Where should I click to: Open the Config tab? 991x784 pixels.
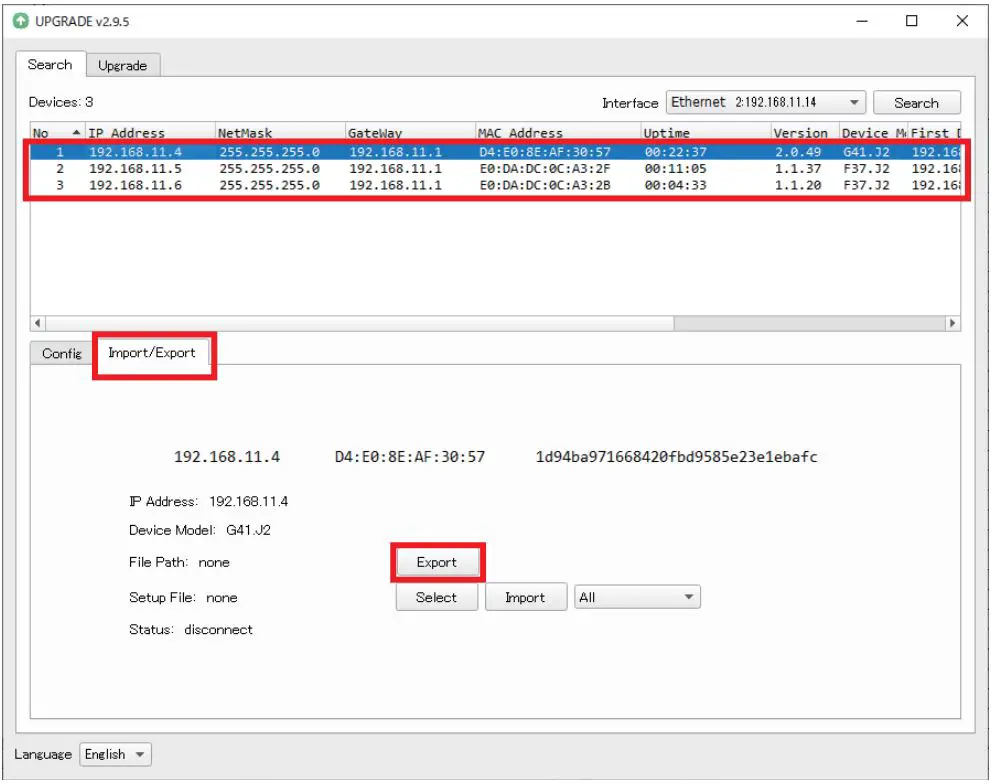(x=61, y=353)
